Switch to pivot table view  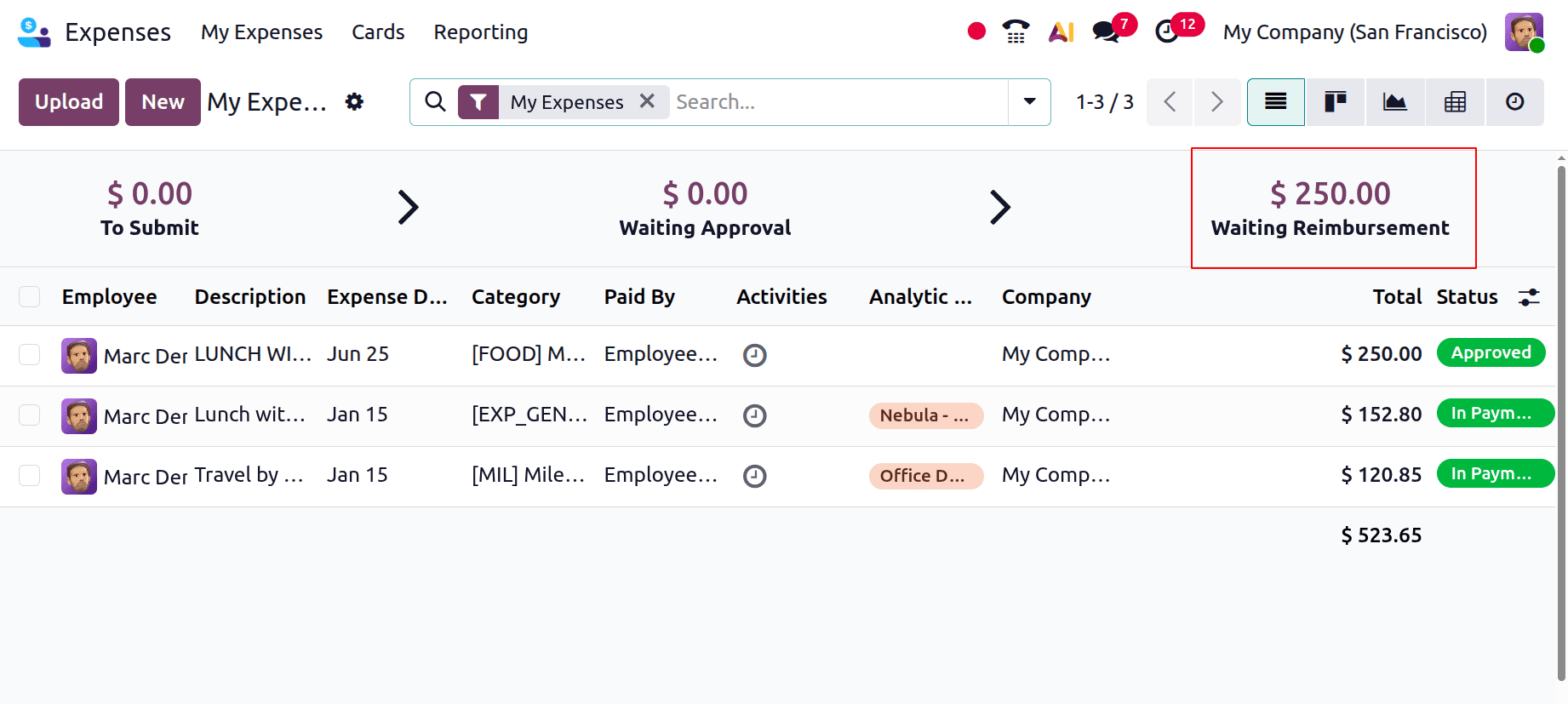pos(1455,102)
